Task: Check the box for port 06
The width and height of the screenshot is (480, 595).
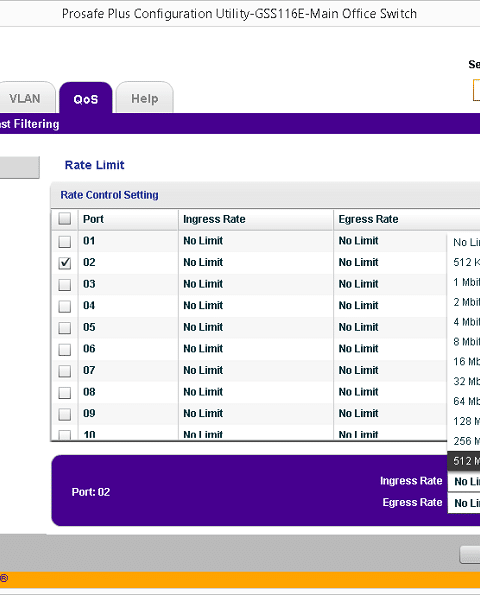Action: [65, 349]
